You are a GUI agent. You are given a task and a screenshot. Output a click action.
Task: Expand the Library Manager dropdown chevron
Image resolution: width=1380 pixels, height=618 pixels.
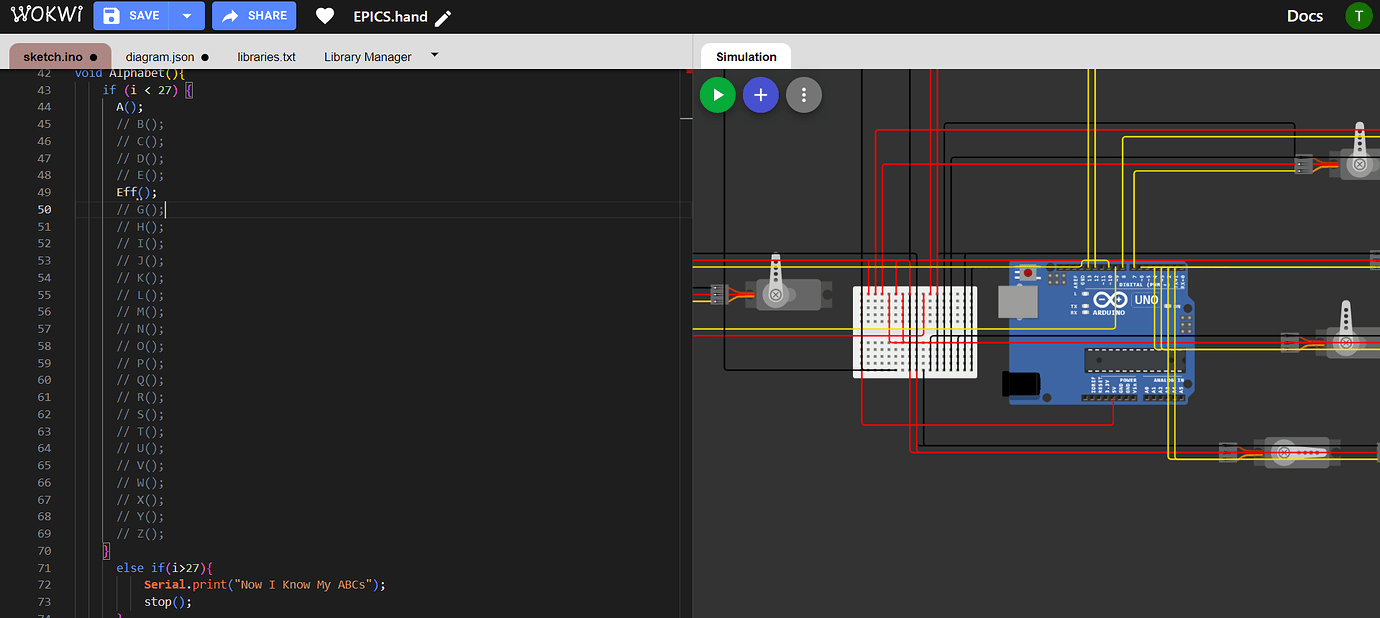pyautogui.click(x=433, y=55)
